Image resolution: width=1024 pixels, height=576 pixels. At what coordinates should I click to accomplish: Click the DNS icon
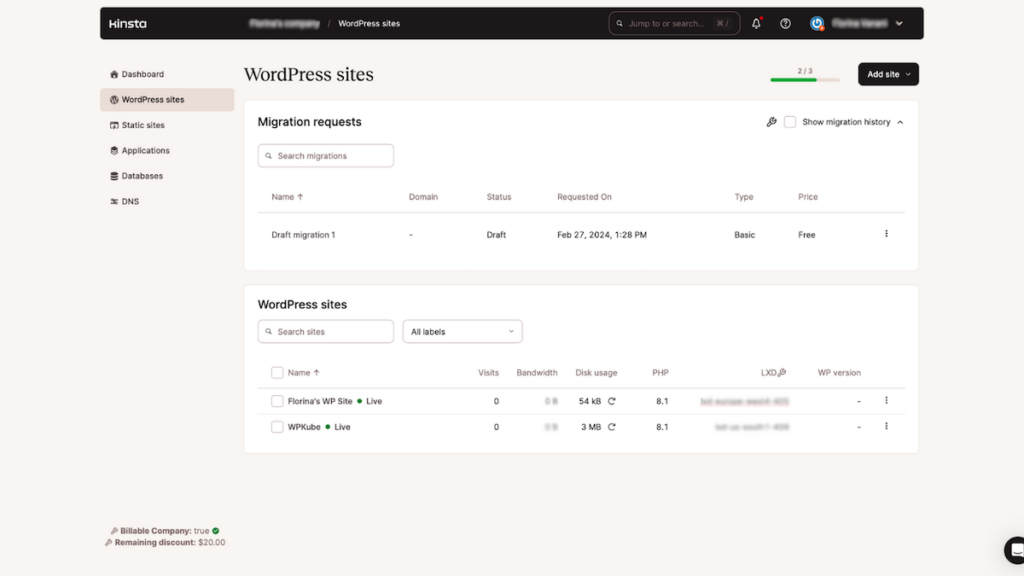[x=114, y=202]
